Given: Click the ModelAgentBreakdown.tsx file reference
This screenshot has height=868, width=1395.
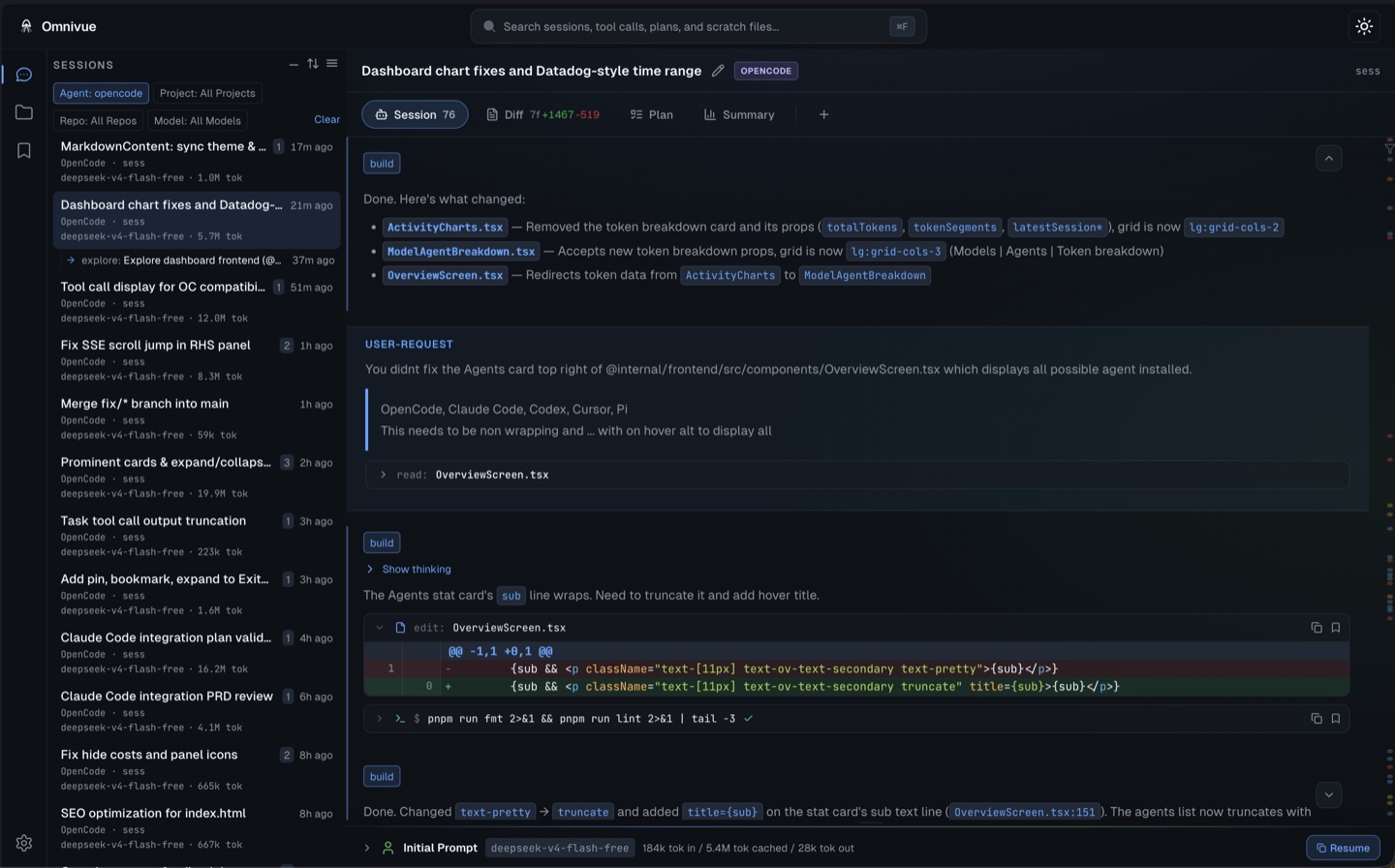Looking at the screenshot, I should point(461,251).
